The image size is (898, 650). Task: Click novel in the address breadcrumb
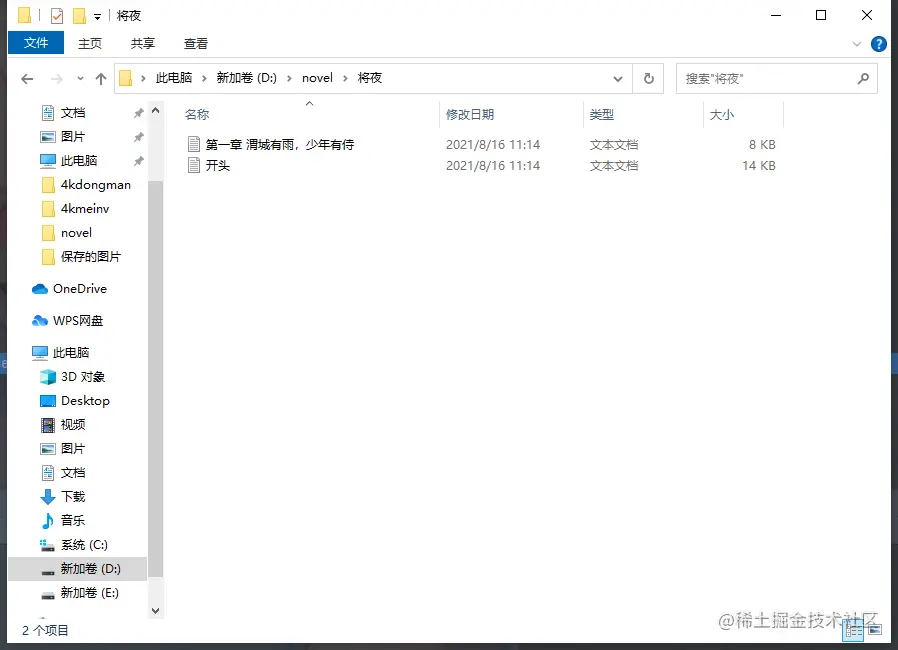pos(317,78)
